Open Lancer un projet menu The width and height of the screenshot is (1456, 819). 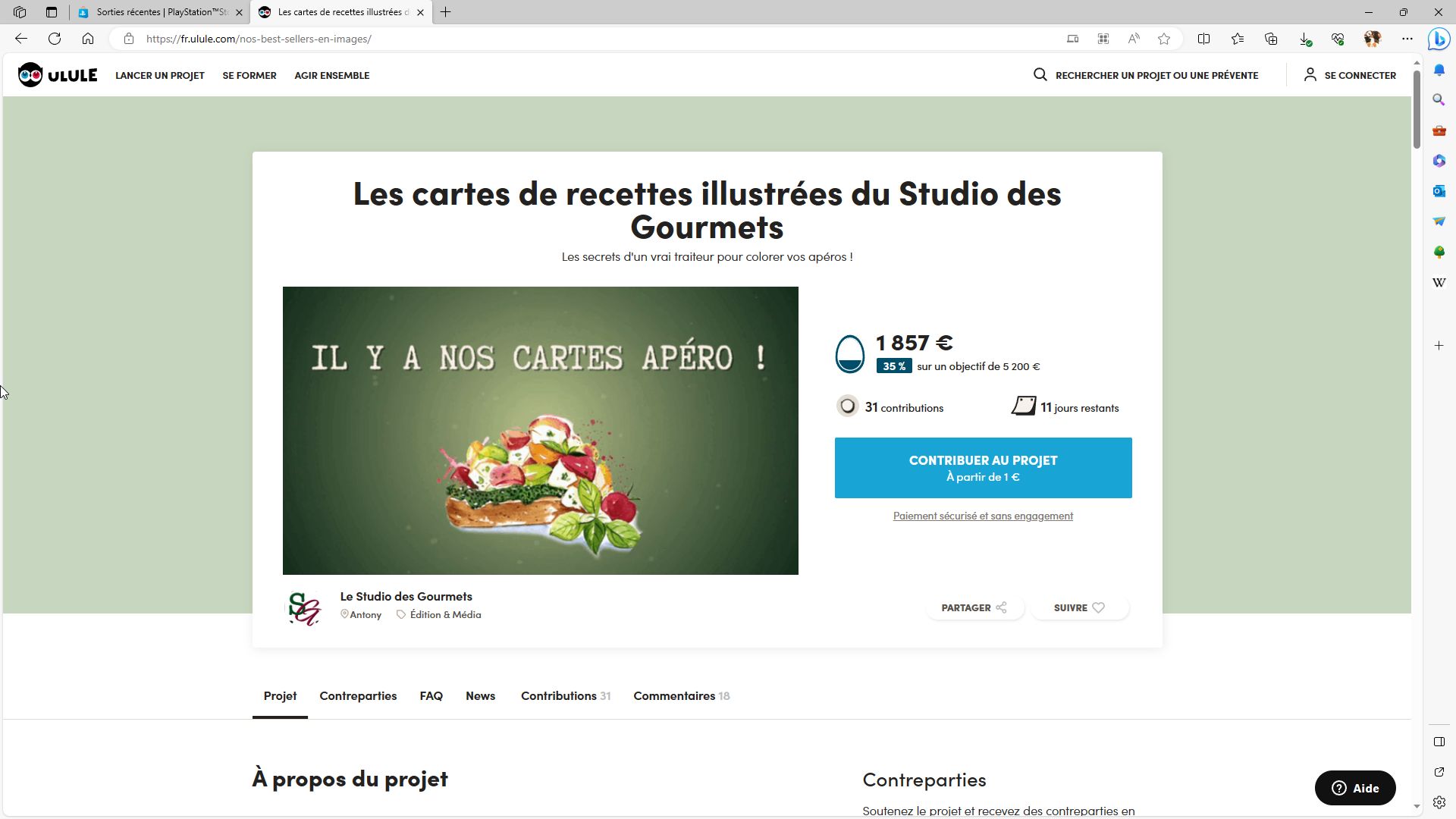(x=160, y=75)
